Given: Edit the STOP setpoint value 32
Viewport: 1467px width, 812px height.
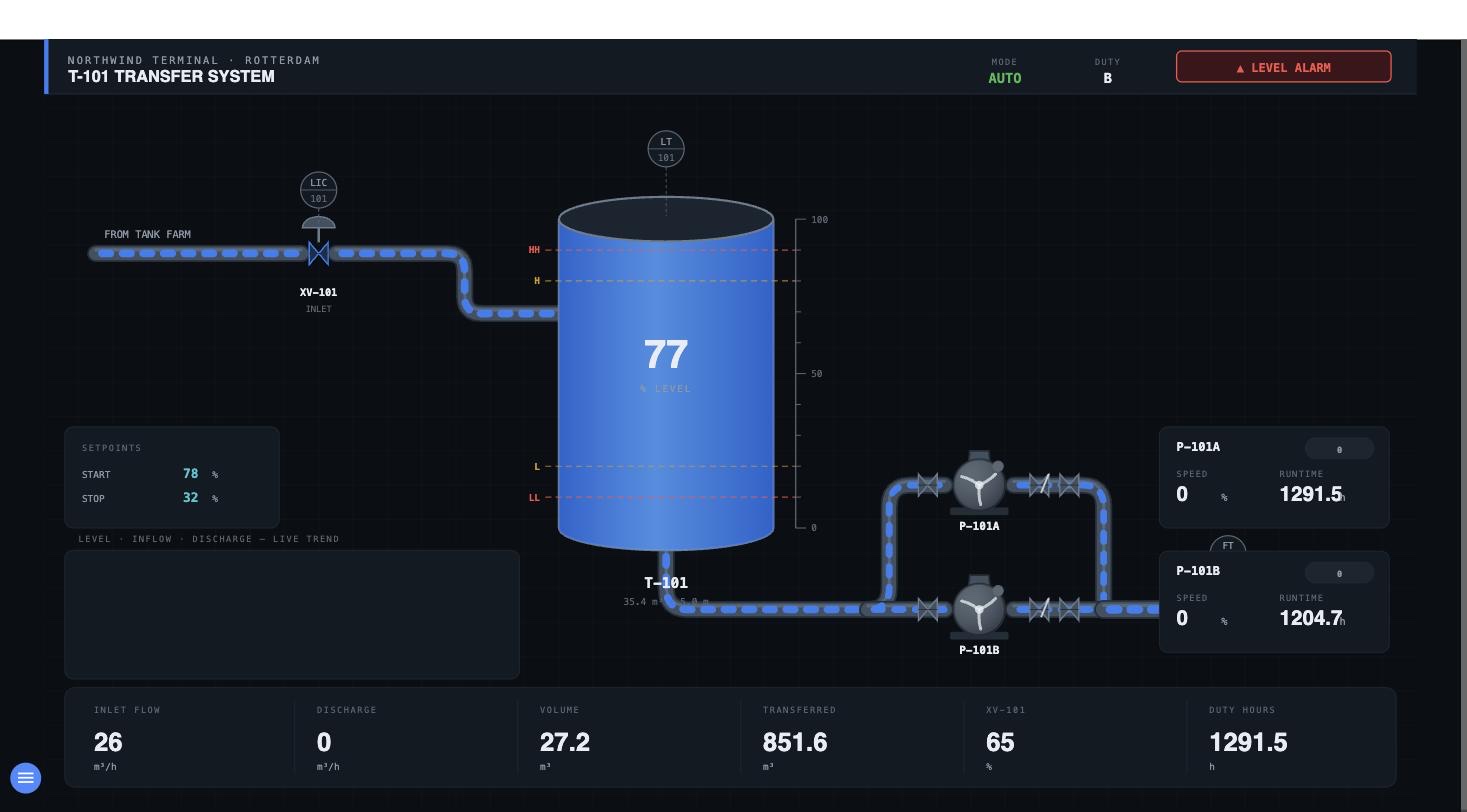Looking at the screenshot, I should [190, 498].
